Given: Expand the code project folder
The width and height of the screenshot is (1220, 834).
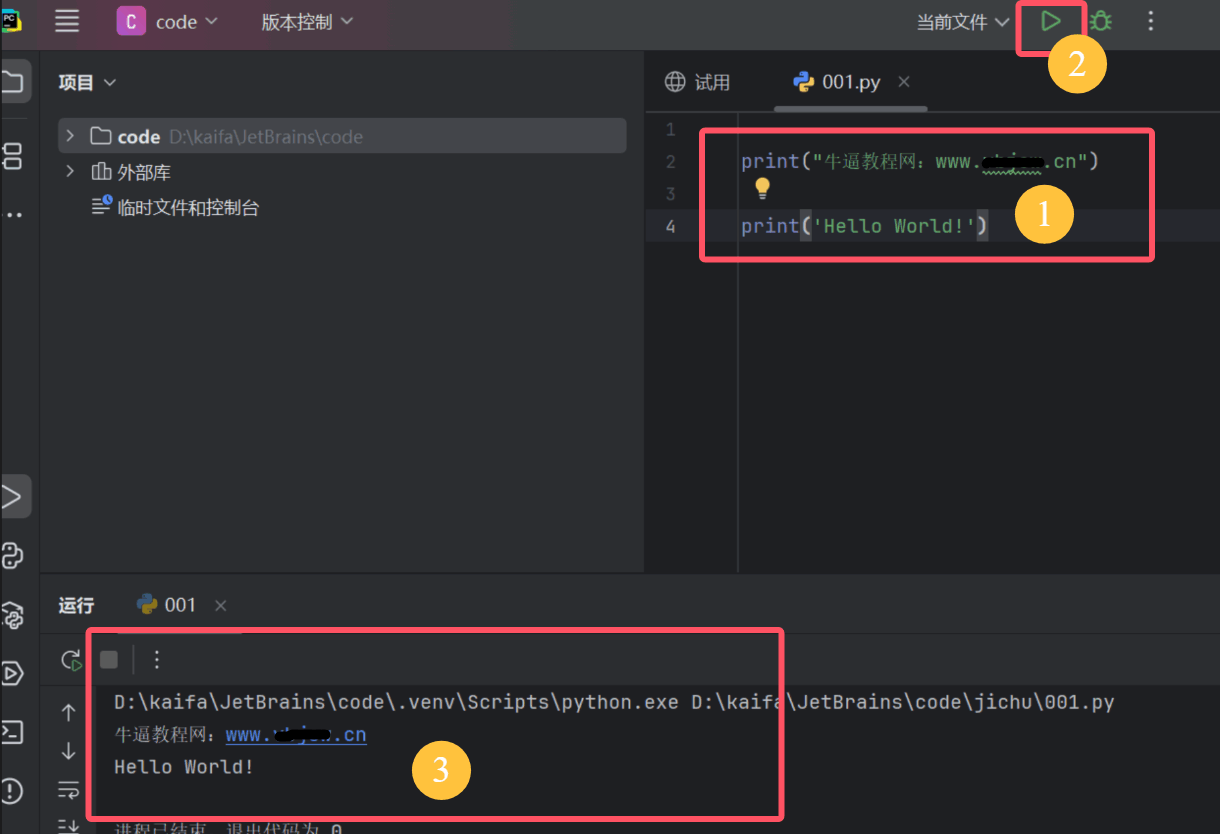Looking at the screenshot, I should pos(69,136).
